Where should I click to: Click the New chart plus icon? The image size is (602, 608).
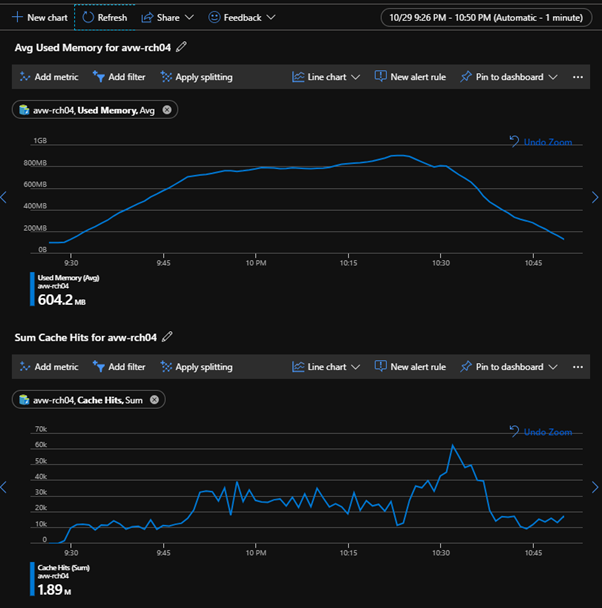coord(17,17)
